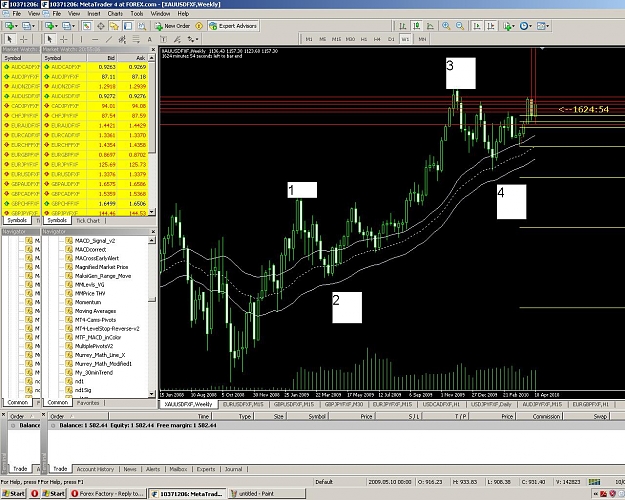625x500 pixels.
Task: Select the Fibonacci retracement tool
Action: point(136,39)
